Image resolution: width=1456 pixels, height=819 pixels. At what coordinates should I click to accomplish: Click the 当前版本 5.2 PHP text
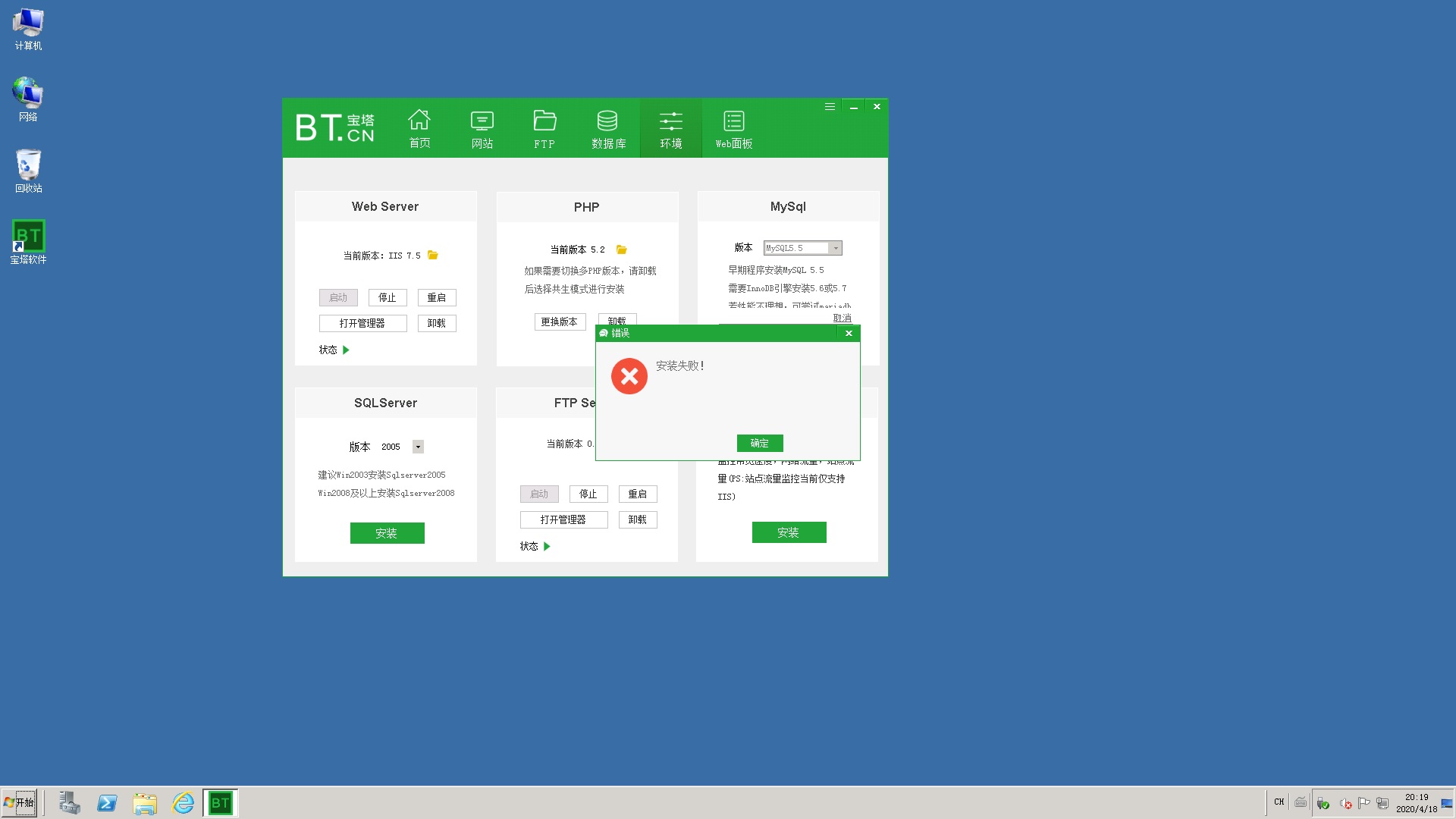click(577, 249)
